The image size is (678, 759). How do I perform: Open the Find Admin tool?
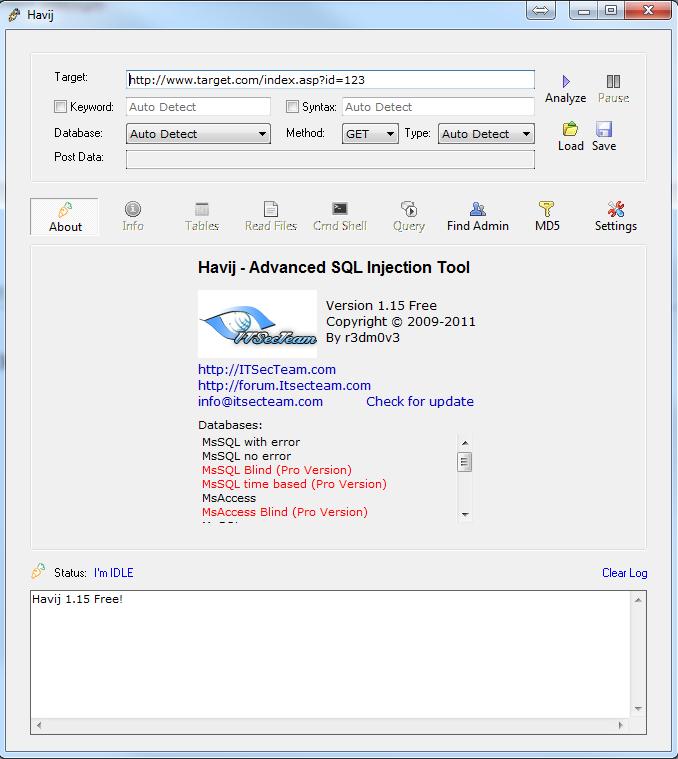click(478, 217)
